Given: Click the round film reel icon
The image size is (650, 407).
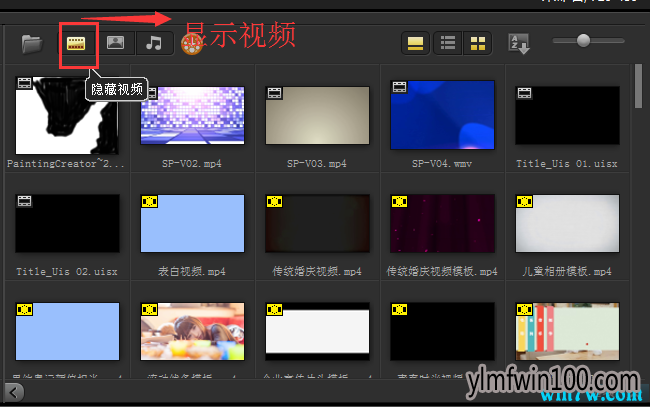Looking at the screenshot, I should click(192, 45).
